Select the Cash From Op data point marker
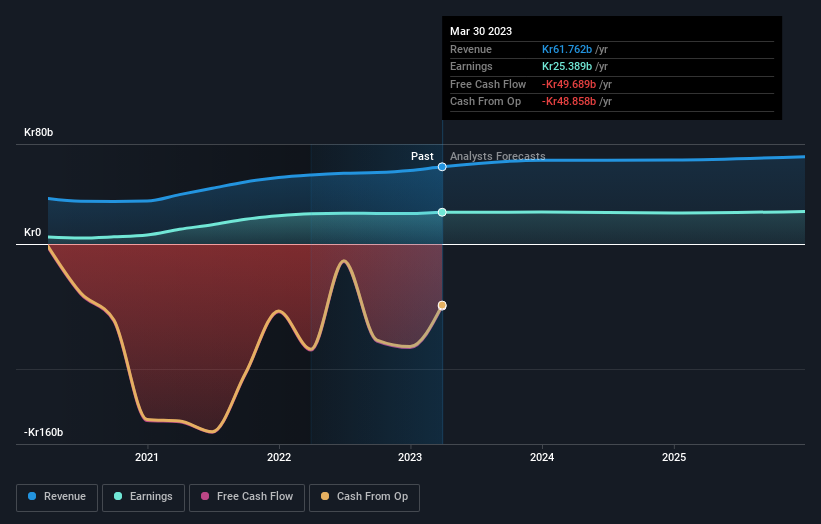Viewport: 821px width, 524px height. [x=442, y=305]
